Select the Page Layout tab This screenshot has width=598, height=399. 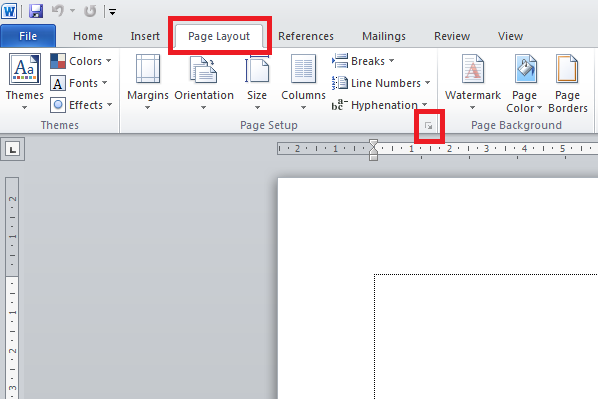[219, 36]
